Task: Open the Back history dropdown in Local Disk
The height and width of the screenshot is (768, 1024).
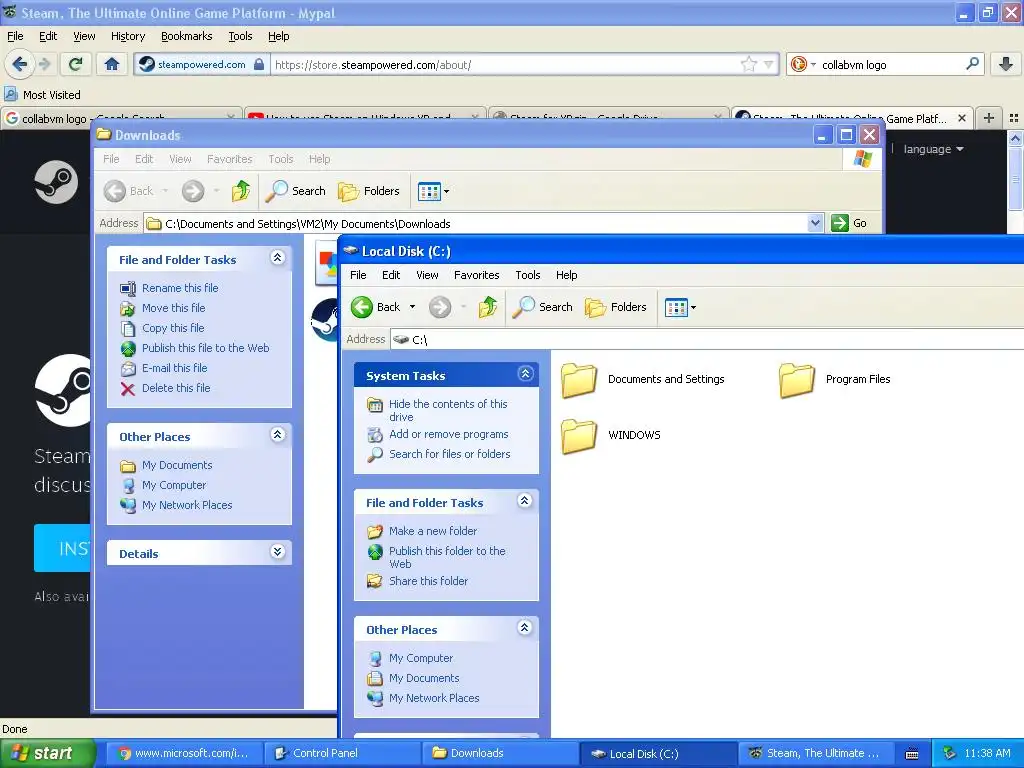Action: tap(412, 306)
